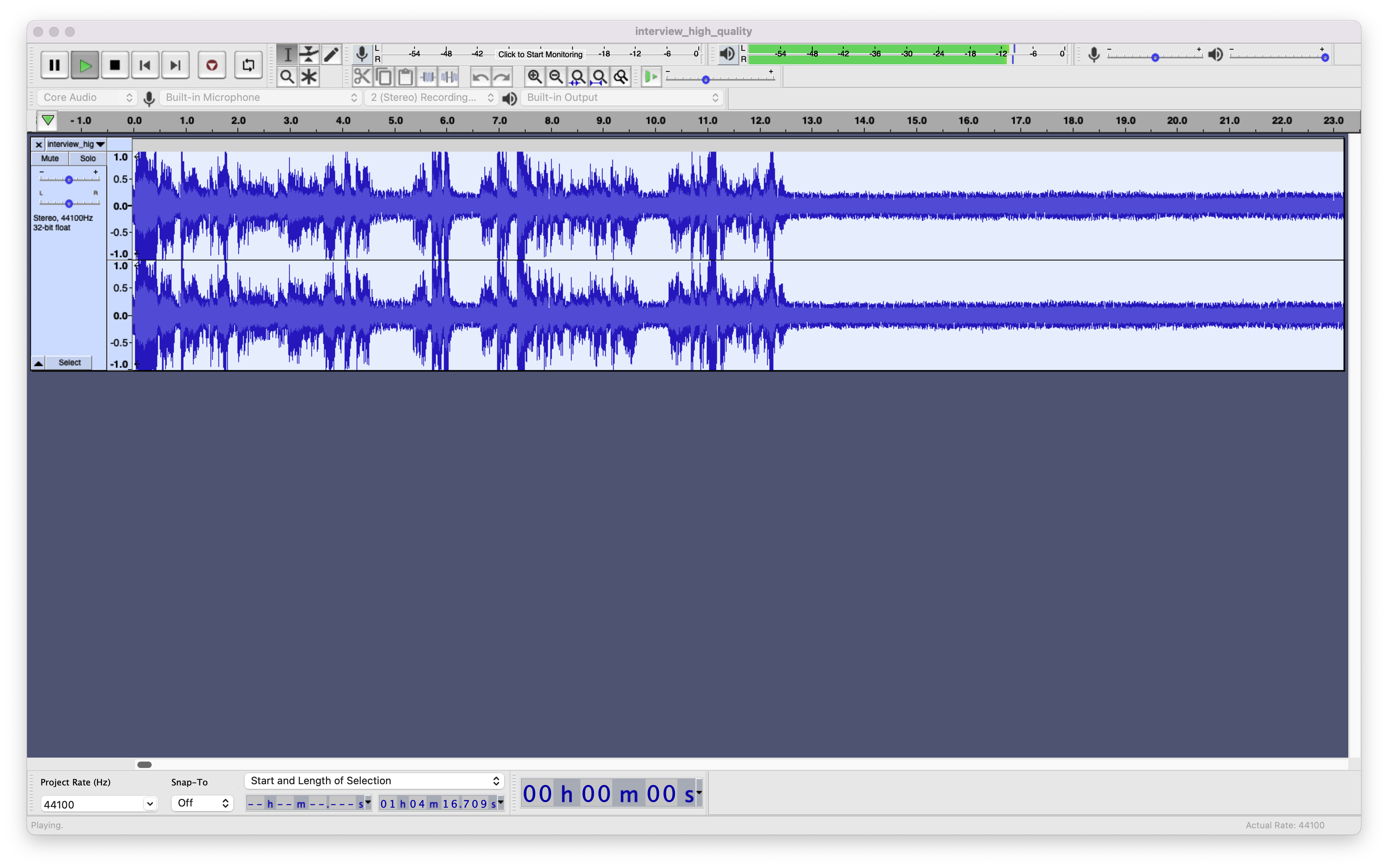Click the track Select button
1388x868 pixels.
(x=69, y=363)
